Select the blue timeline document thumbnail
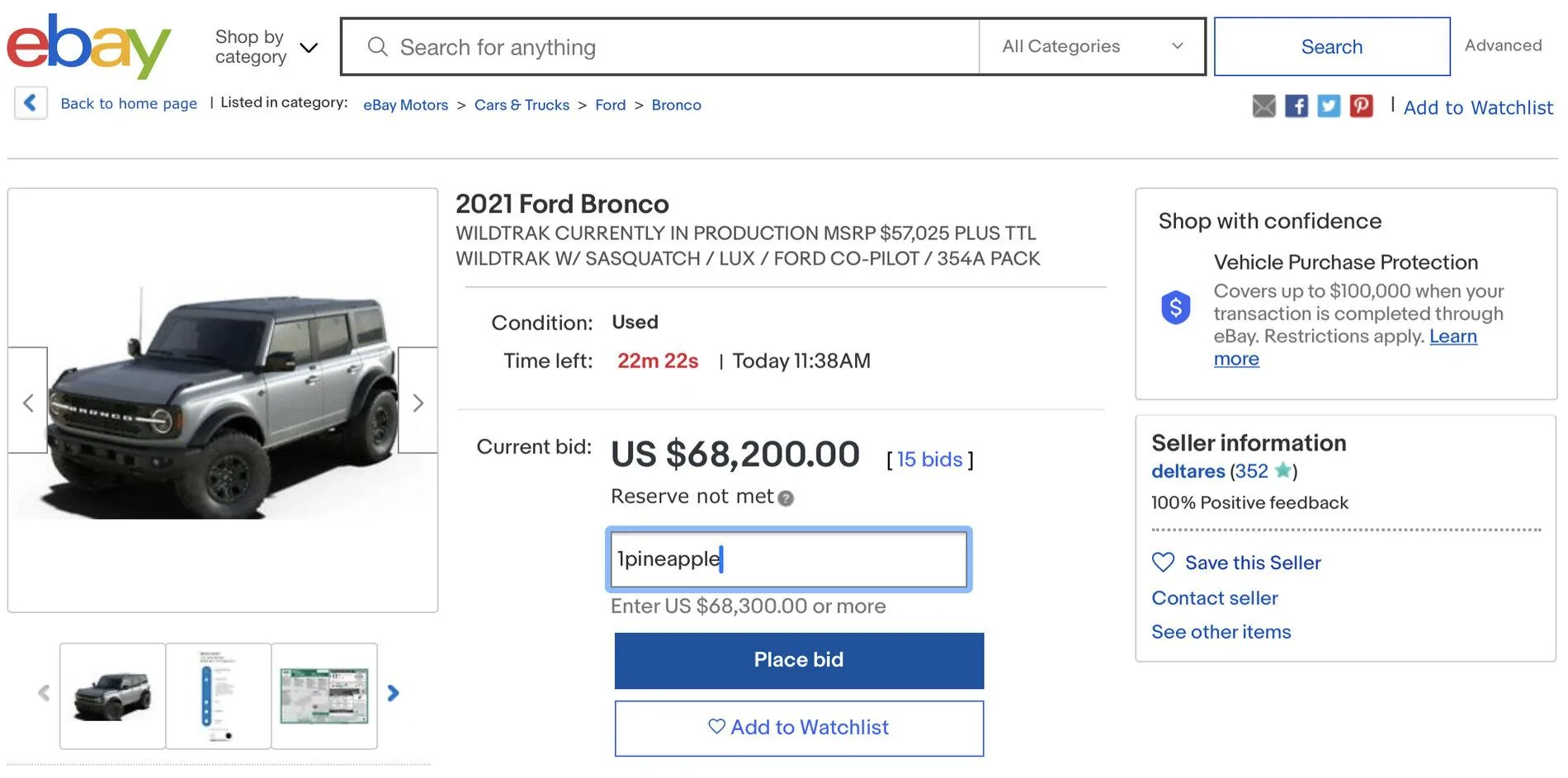The image size is (1568, 778). click(x=218, y=695)
